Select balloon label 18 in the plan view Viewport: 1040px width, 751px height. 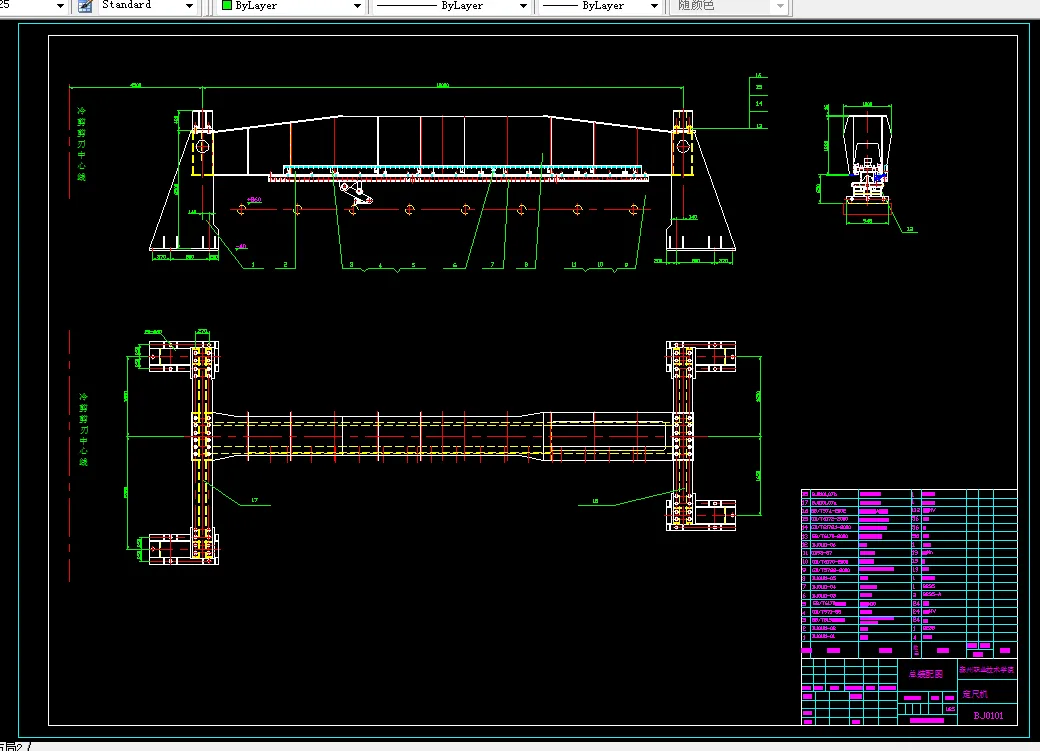(595, 501)
